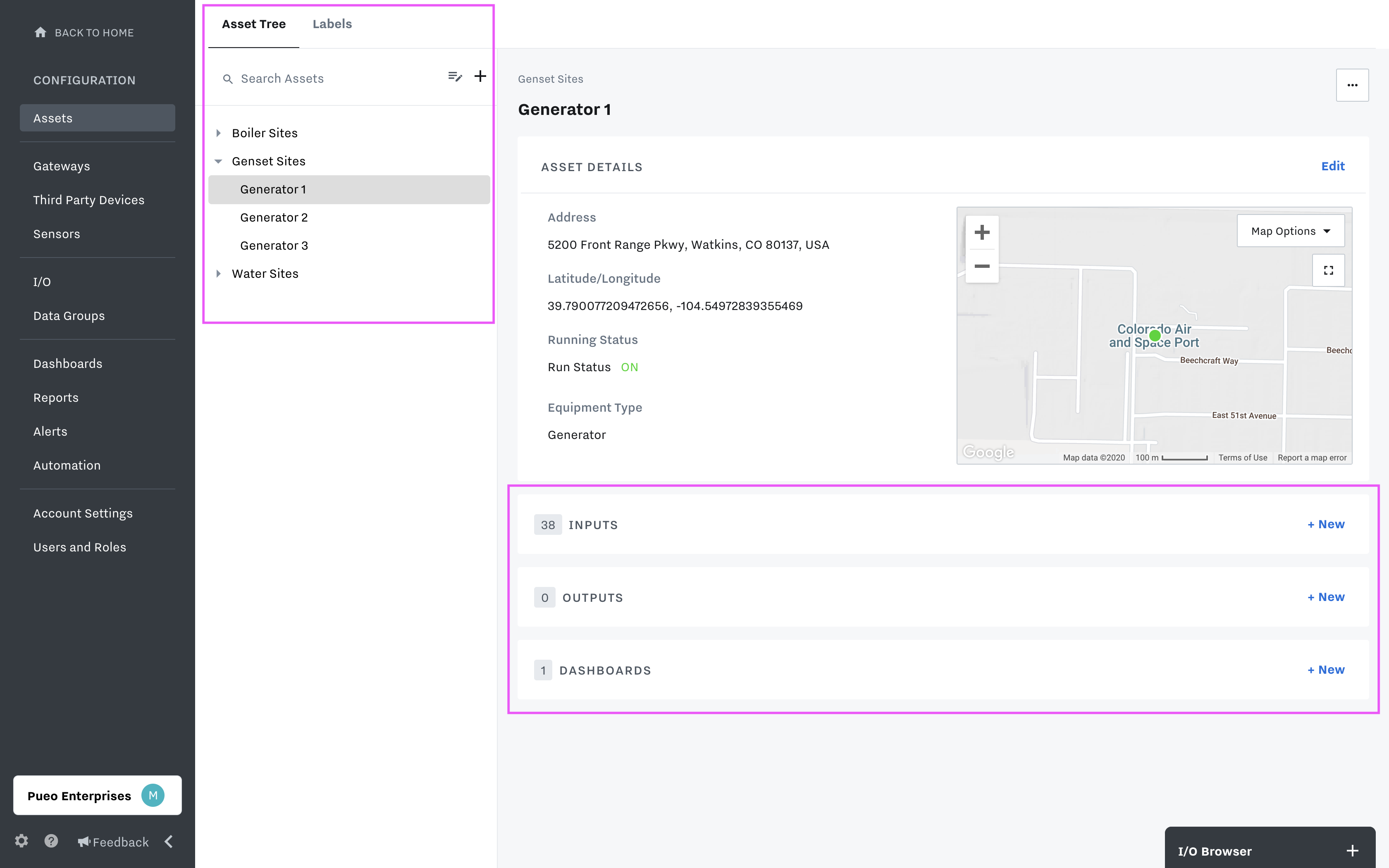This screenshot has height=868, width=1389.
Task: Expand the Water Sites tree group
Action: [219, 273]
